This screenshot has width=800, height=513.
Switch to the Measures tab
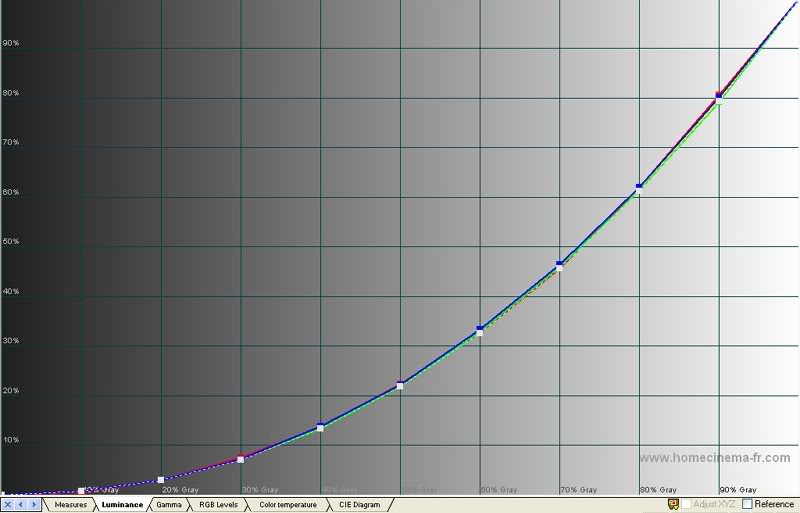[x=71, y=505]
